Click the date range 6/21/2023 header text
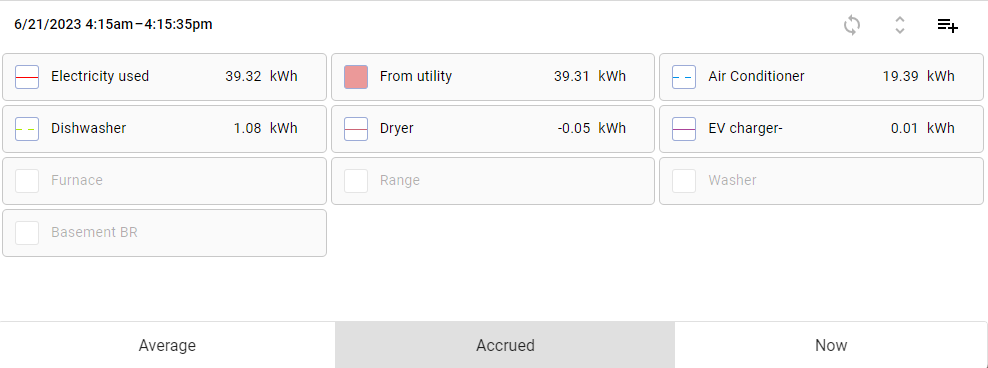 tap(113, 25)
